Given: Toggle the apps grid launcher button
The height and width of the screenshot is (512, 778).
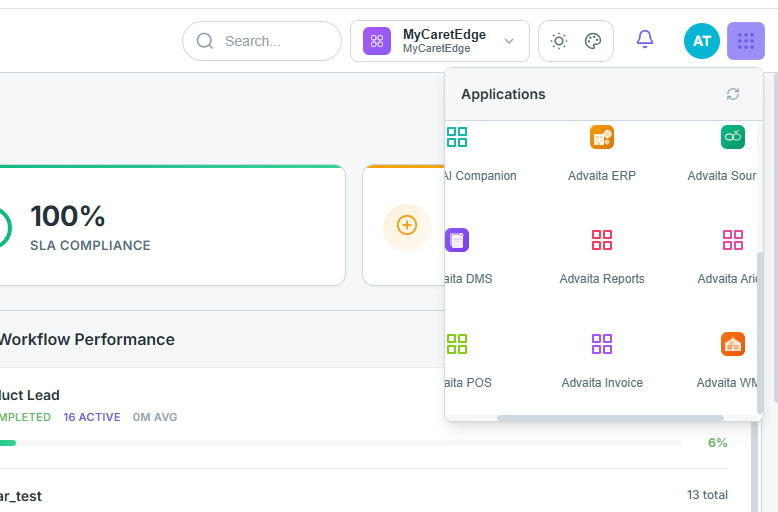Looking at the screenshot, I should 746,41.
